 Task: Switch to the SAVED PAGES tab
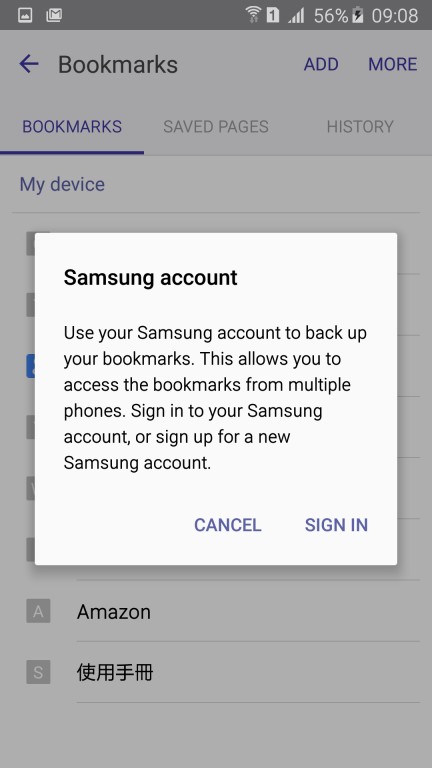216,126
